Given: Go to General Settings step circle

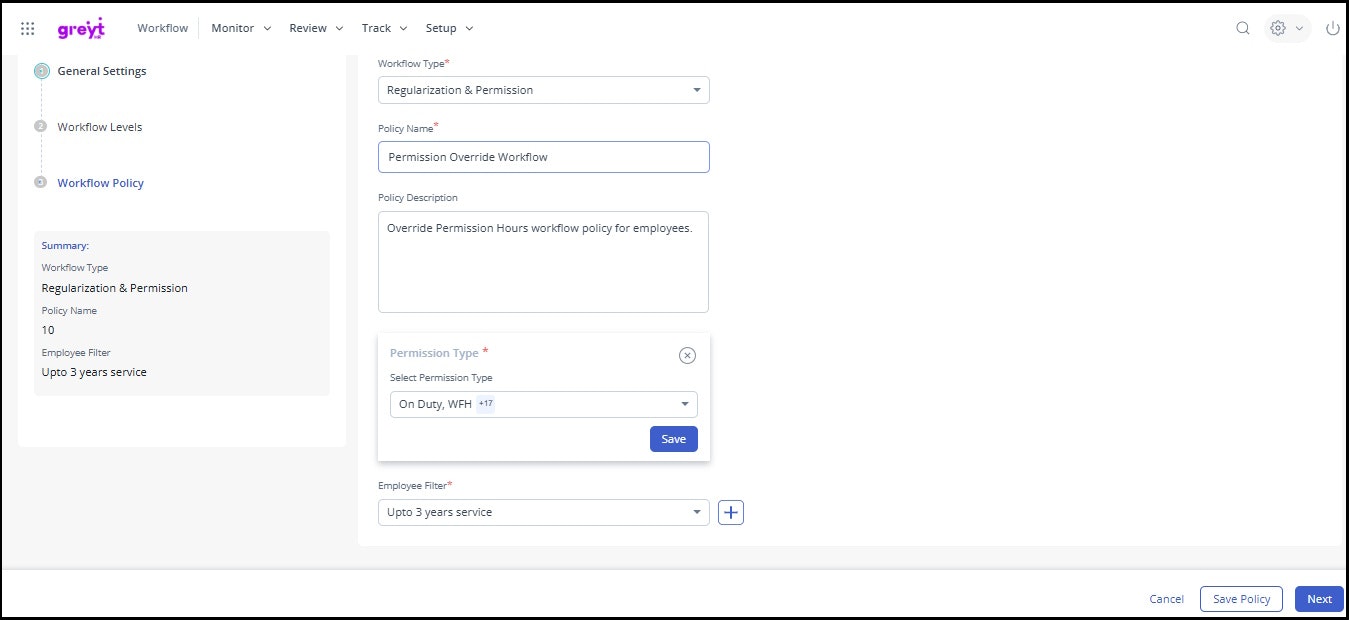Looking at the screenshot, I should 42,71.
